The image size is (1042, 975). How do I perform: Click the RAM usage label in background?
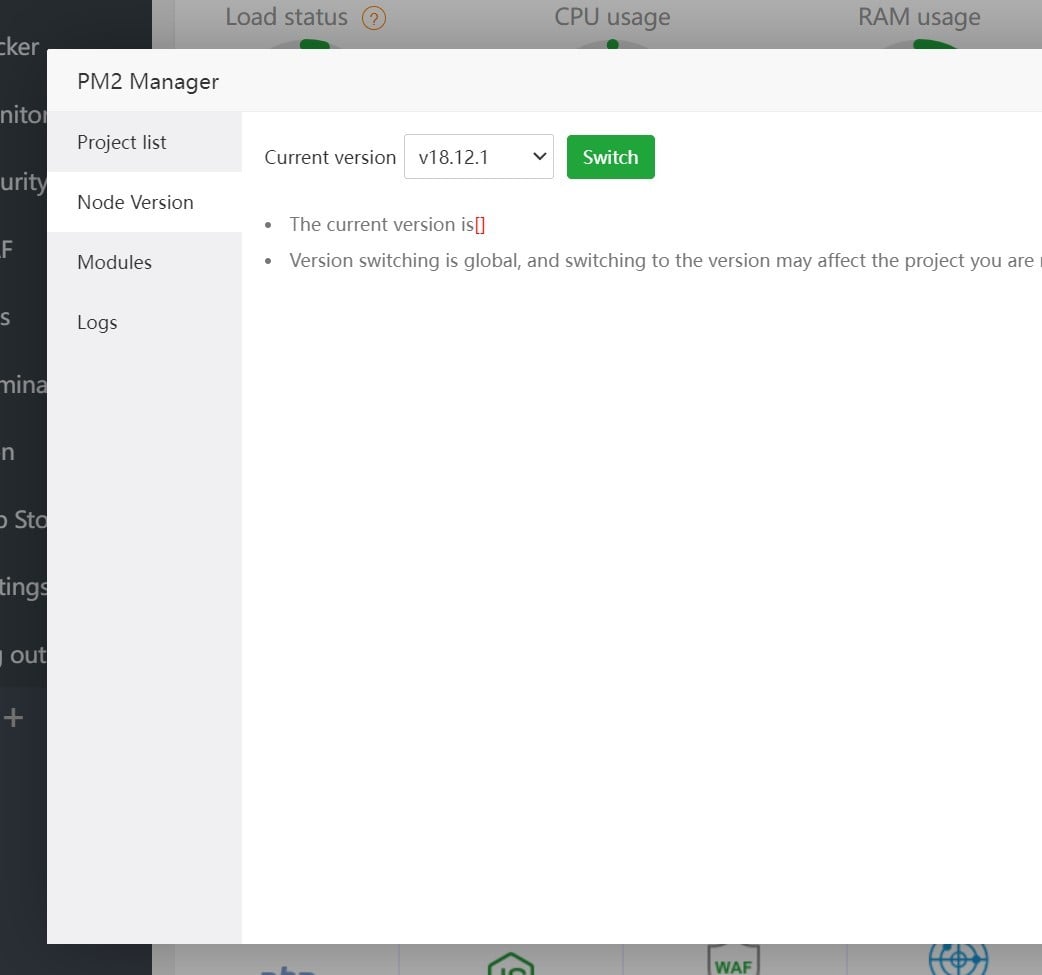point(919,17)
